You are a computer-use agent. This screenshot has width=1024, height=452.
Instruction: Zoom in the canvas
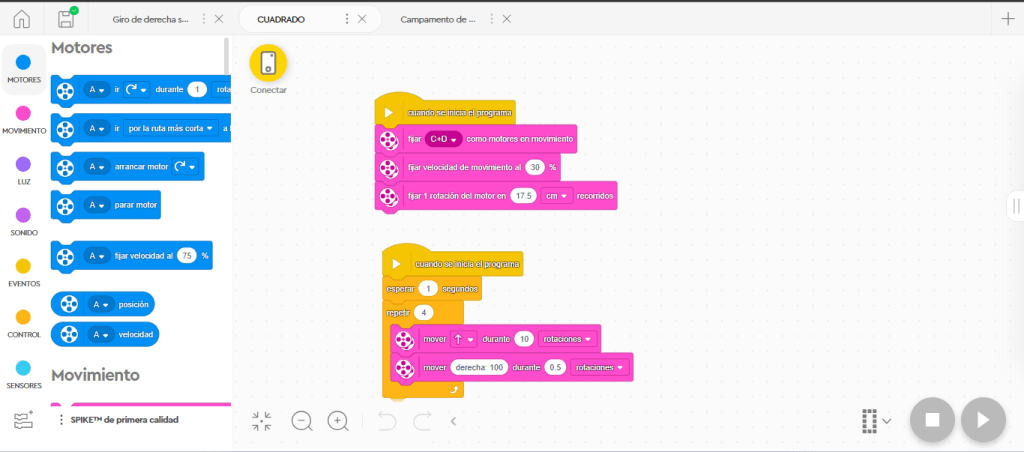[338, 421]
